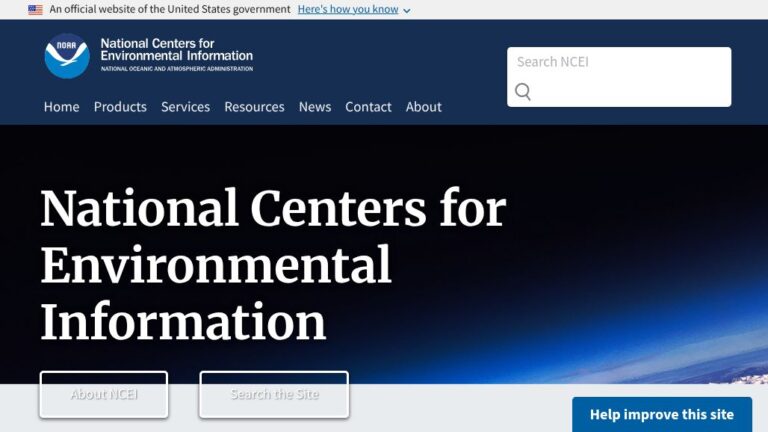Open the Resources menu
The height and width of the screenshot is (432, 768).
254,107
